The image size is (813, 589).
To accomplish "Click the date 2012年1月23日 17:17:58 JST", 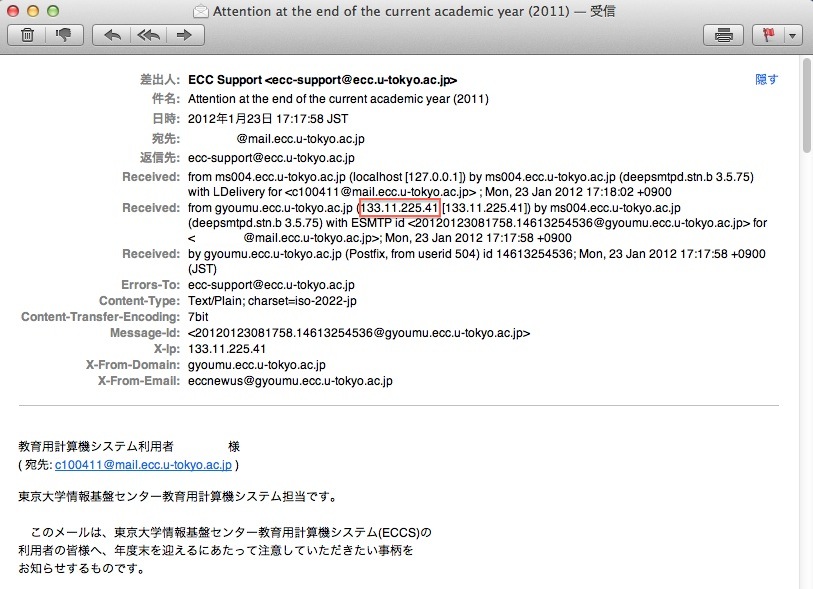I will click(268, 119).
